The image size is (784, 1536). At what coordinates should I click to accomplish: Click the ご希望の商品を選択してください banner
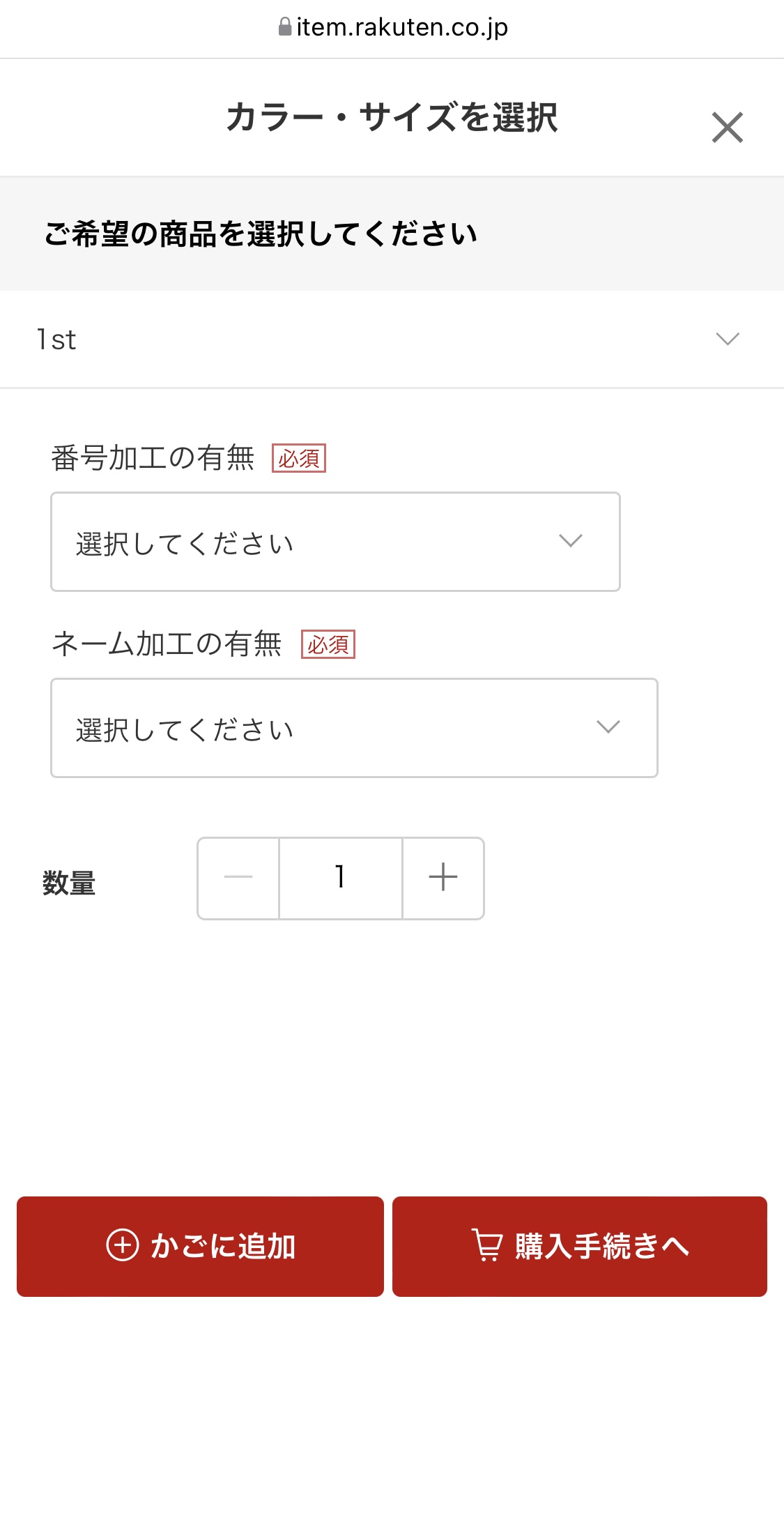(x=261, y=234)
